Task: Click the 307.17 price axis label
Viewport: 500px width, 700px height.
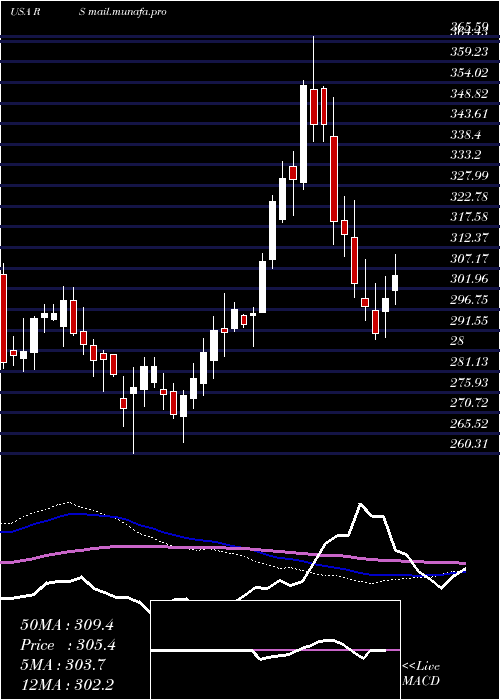Action: (469, 258)
